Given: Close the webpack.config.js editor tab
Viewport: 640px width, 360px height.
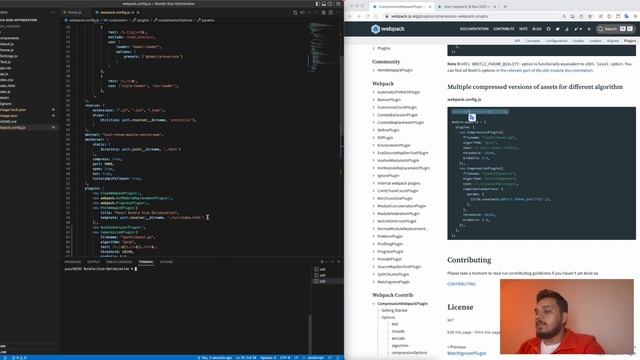Looking at the screenshot, I should click(138, 13).
